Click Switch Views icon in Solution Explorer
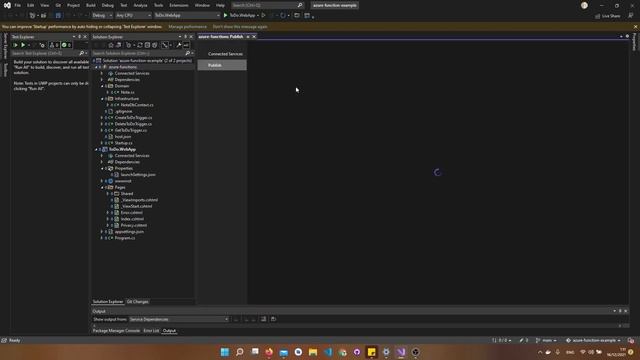Image resolution: width=640 pixels, height=360 pixels. (118, 45)
